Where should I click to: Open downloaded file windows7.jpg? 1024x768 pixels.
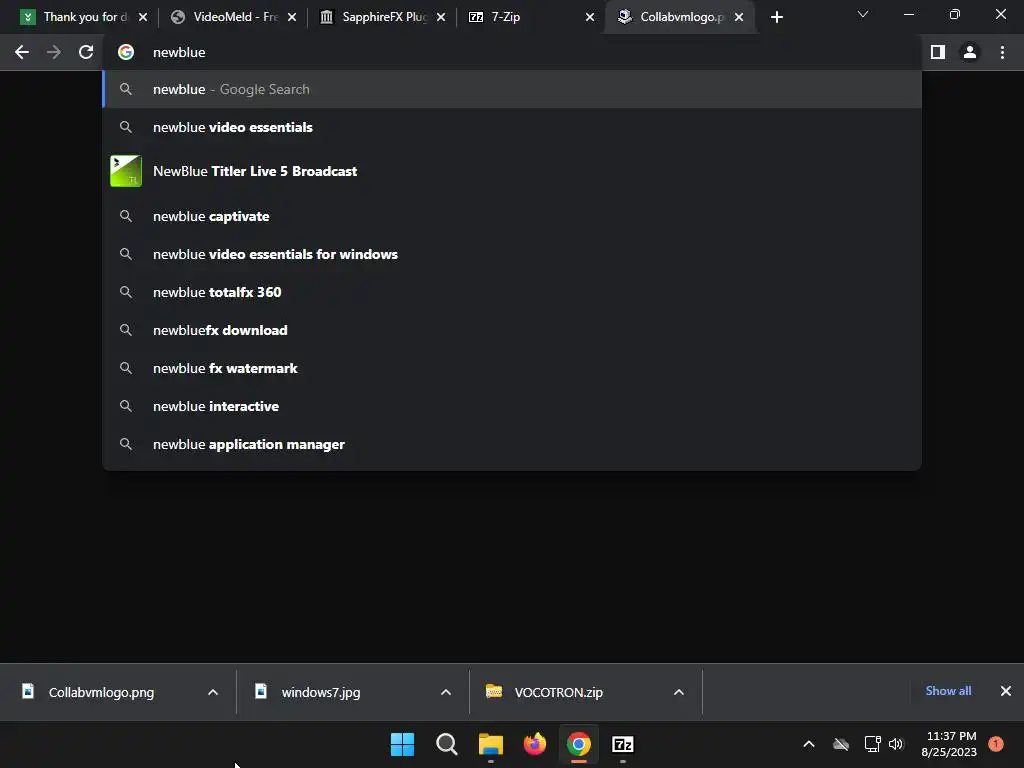tap(321, 692)
